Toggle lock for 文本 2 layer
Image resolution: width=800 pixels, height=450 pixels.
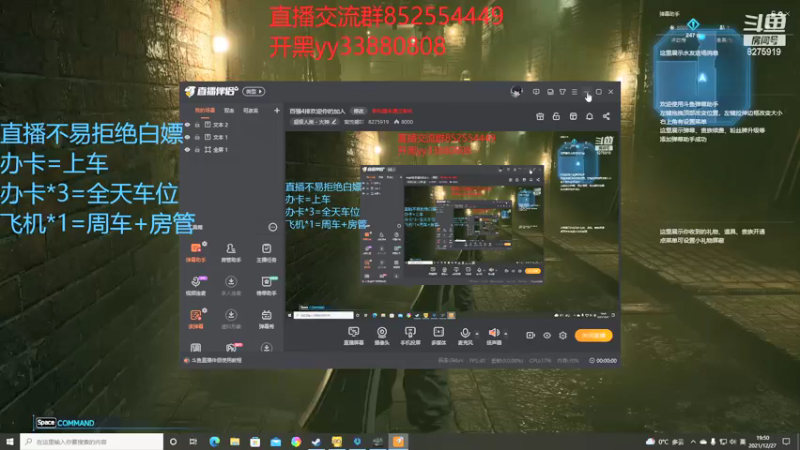(197, 124)
